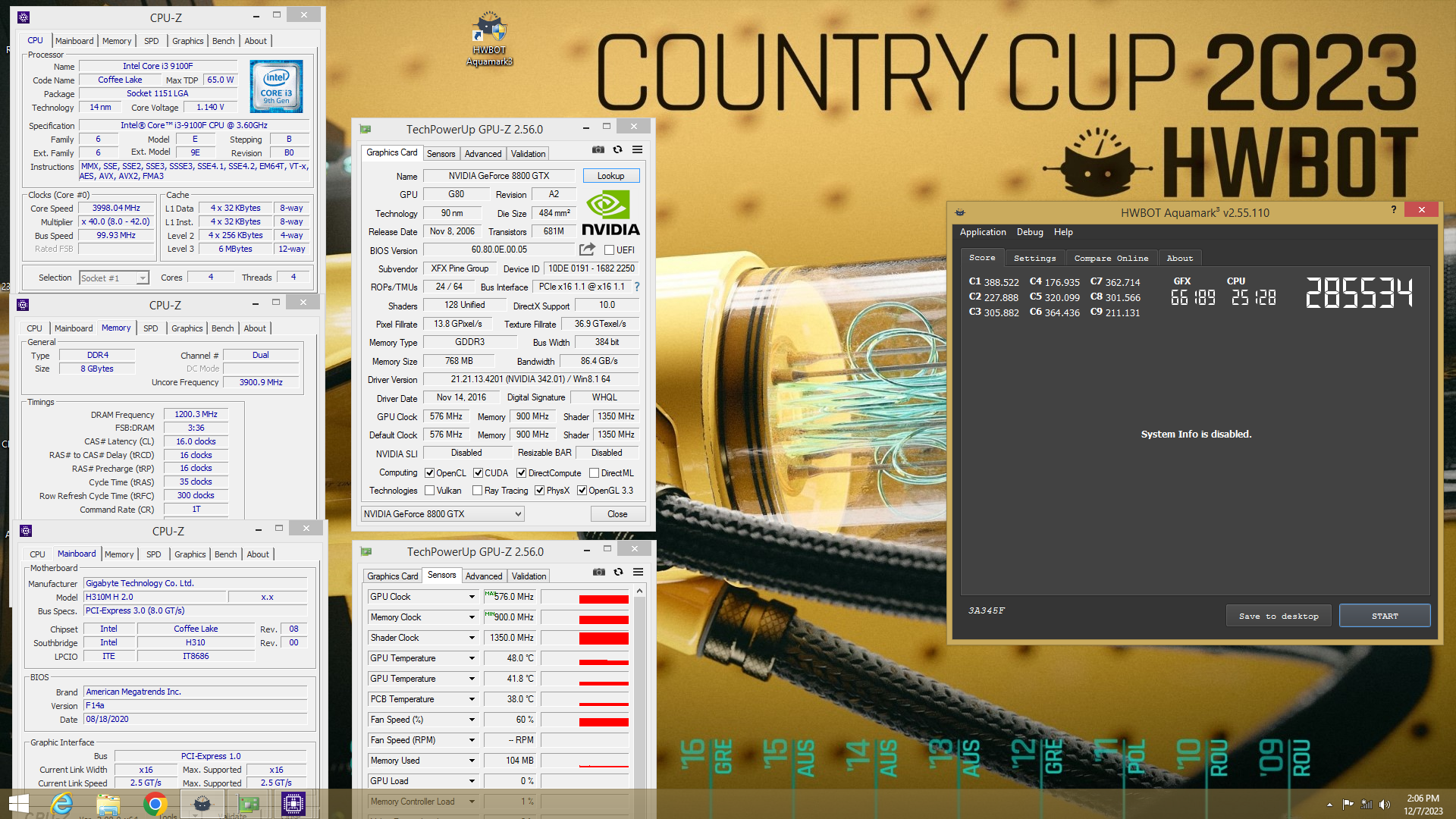Click the camera icon in GPU-Z Sensors window

coord(599,573)
